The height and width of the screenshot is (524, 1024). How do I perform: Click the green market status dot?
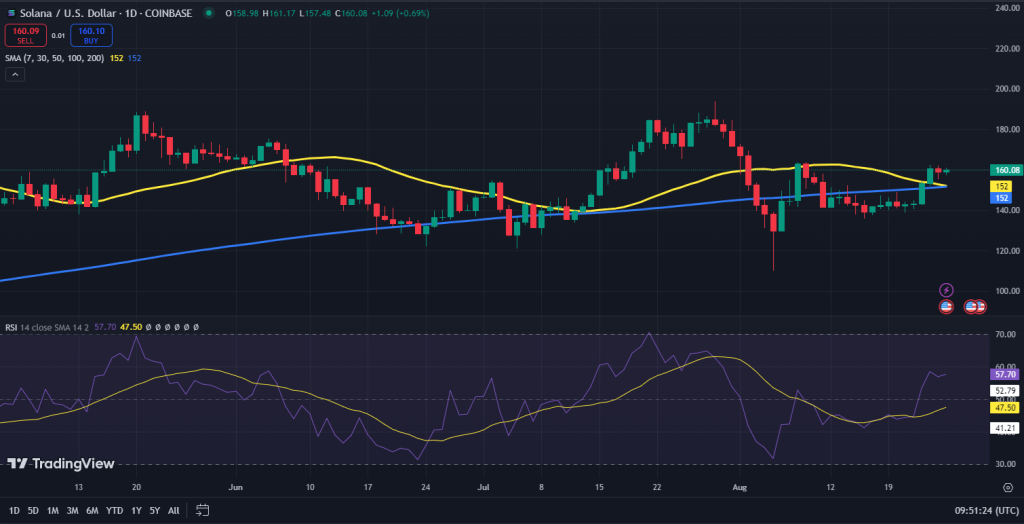(208, 12)
